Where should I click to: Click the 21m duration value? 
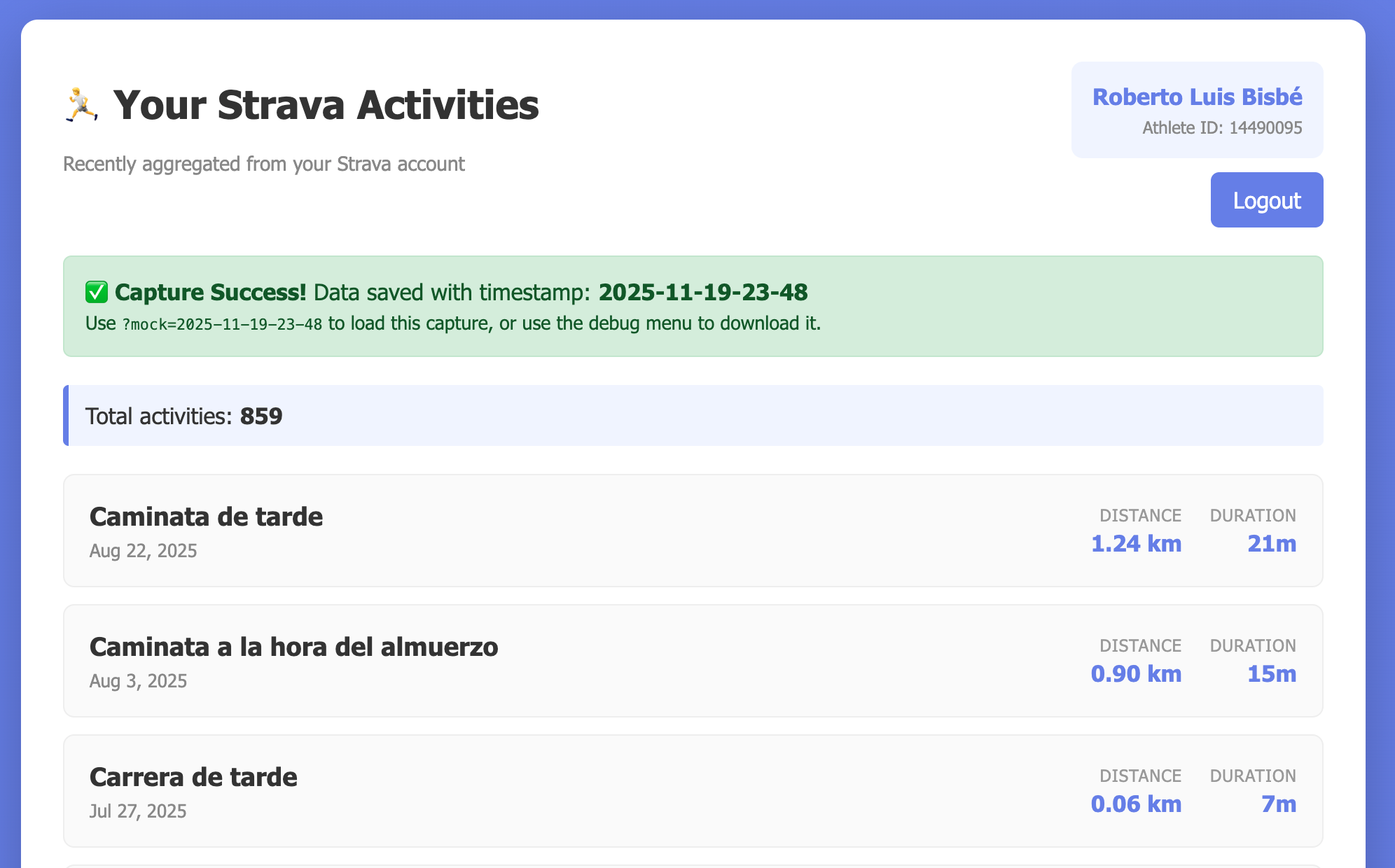(x=1271, y=544)
